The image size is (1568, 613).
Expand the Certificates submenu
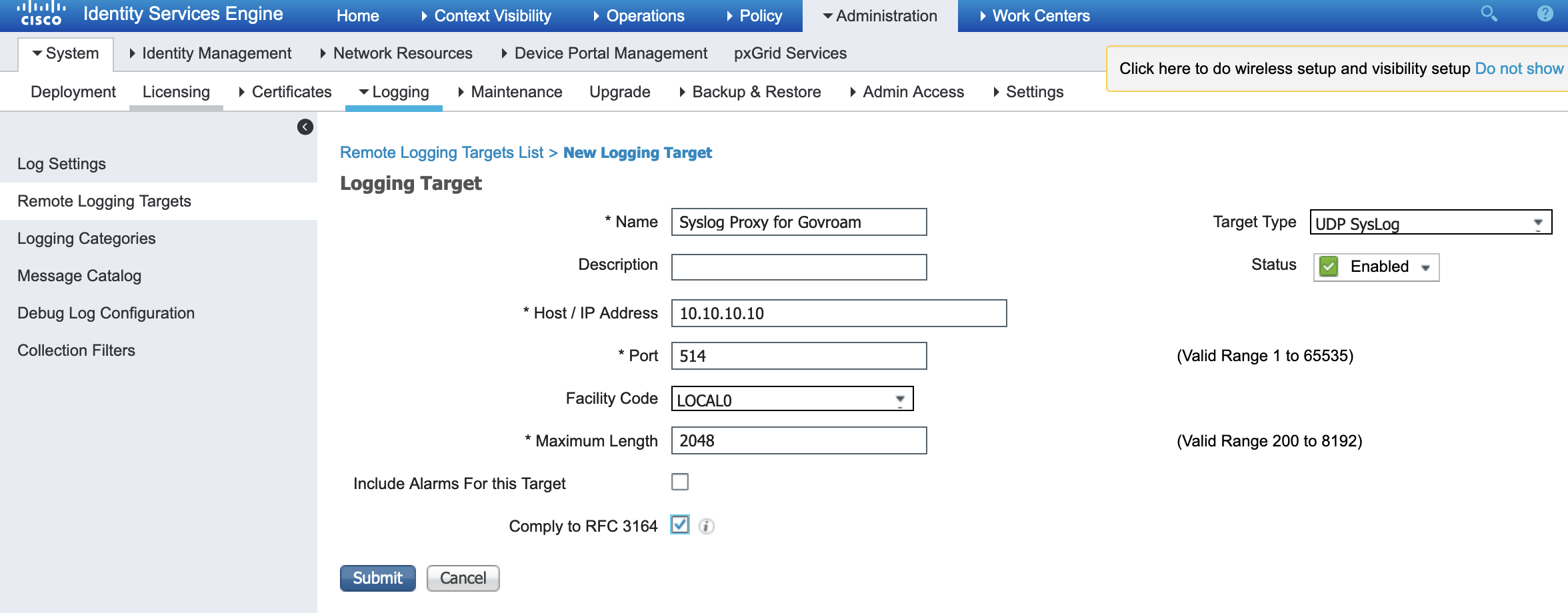(285, 92)
